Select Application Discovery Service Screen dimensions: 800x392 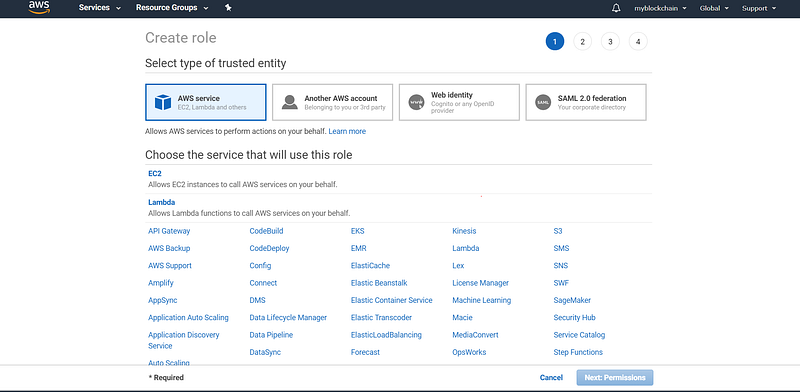pos(184,340)
